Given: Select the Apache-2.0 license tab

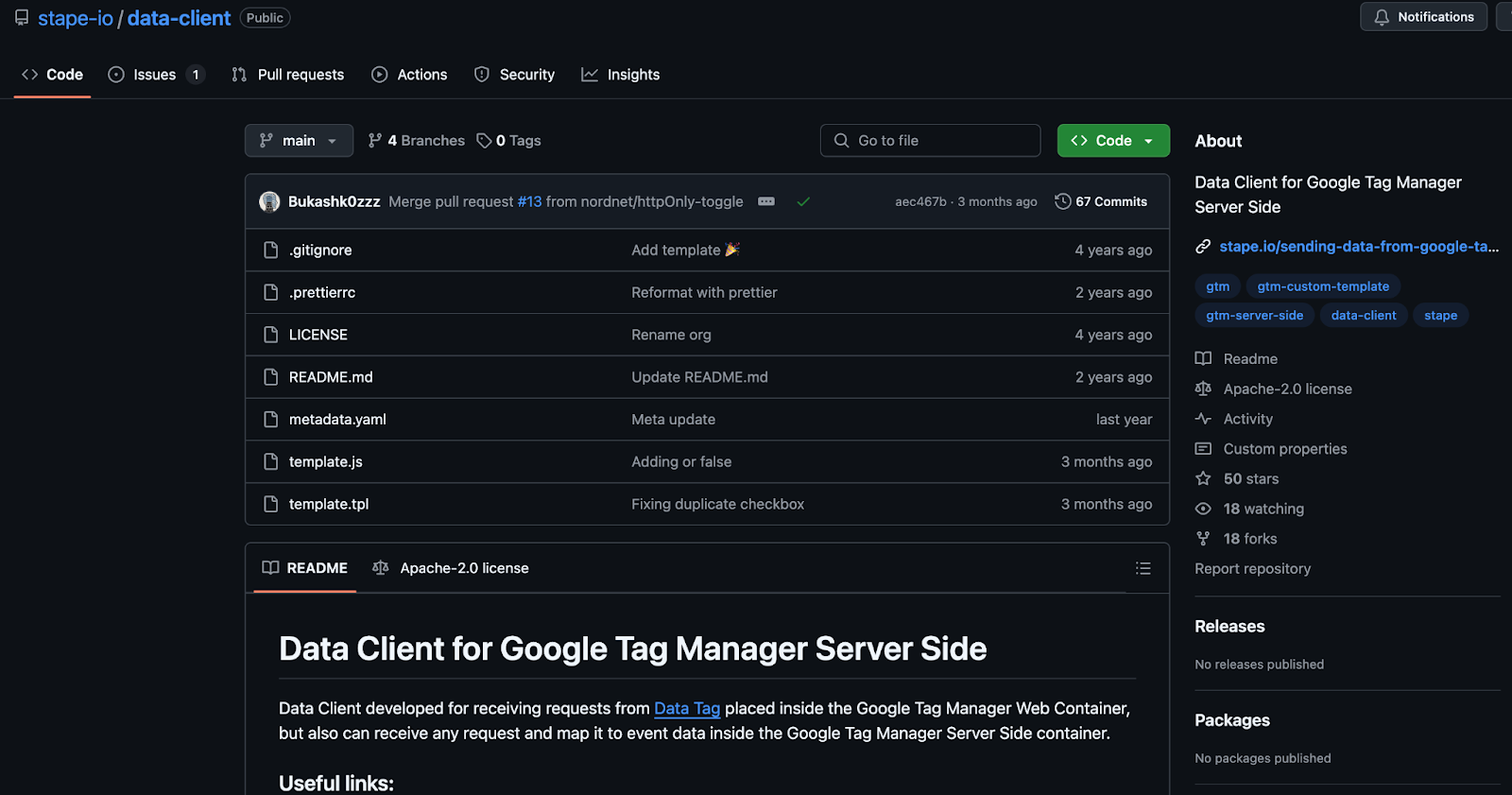Looking at the screenshot, I should (x=451, y=568).
